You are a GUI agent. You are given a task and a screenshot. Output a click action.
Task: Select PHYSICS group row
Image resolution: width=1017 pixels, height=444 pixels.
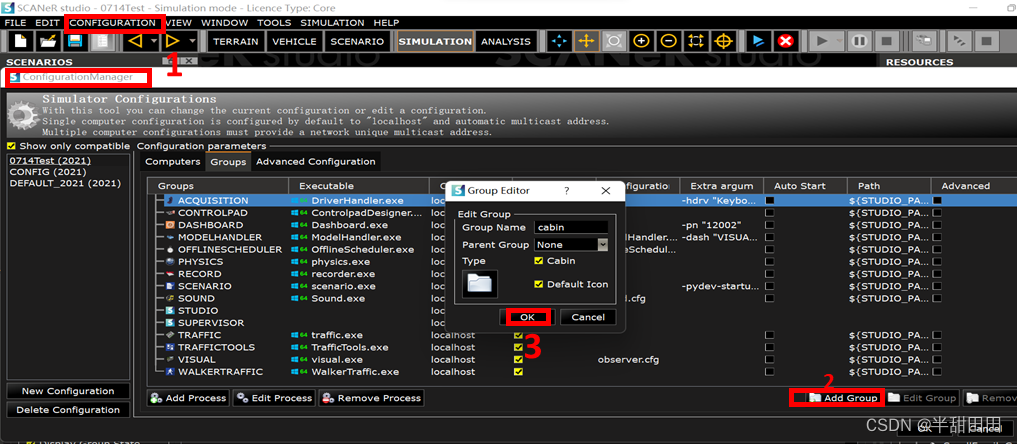click(x=200, y=262)
